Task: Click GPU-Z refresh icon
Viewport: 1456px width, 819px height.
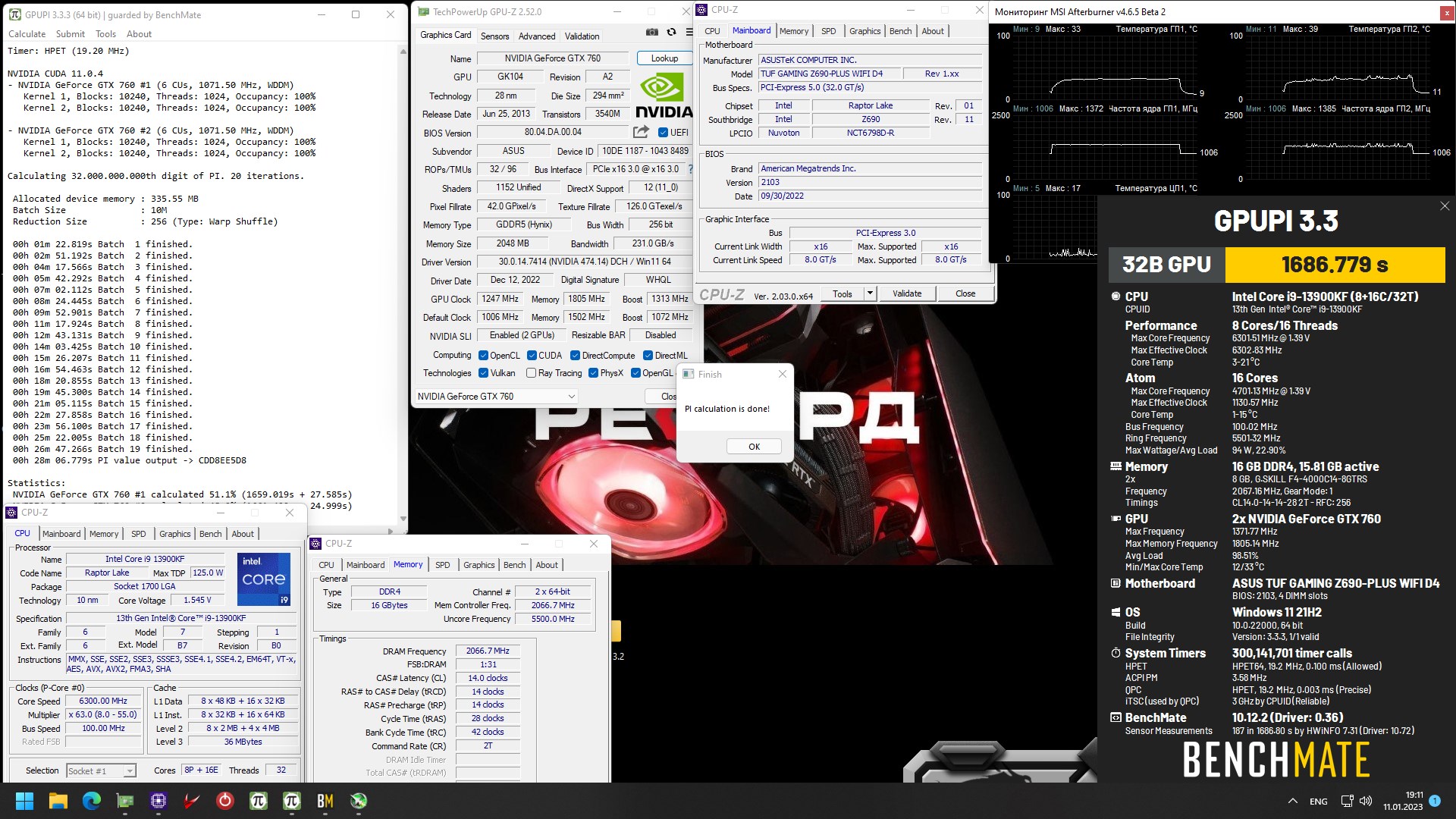Action: (671, 32)
